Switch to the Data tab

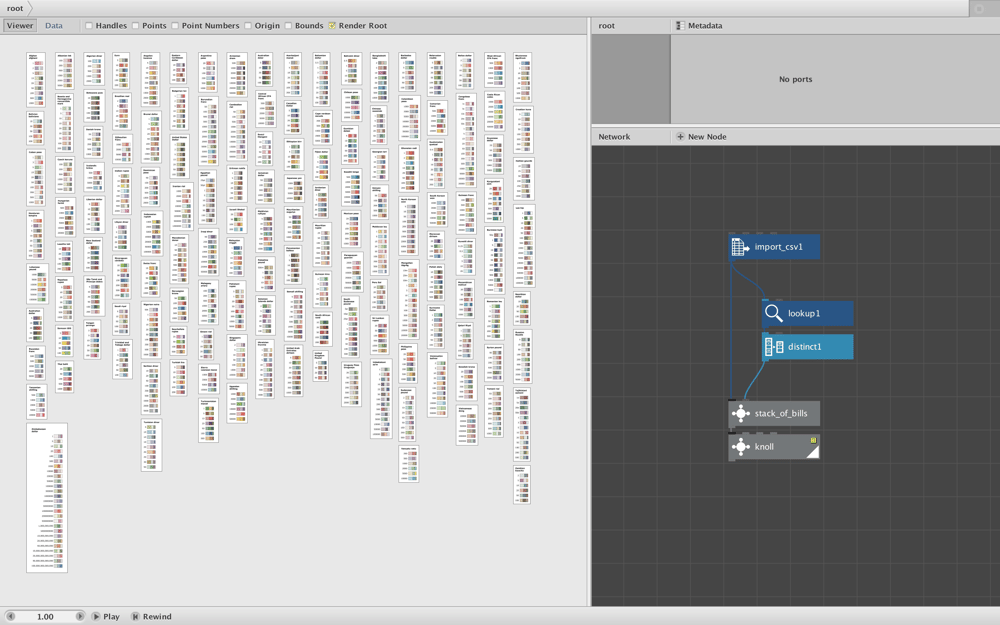click(x=54, y=26)
